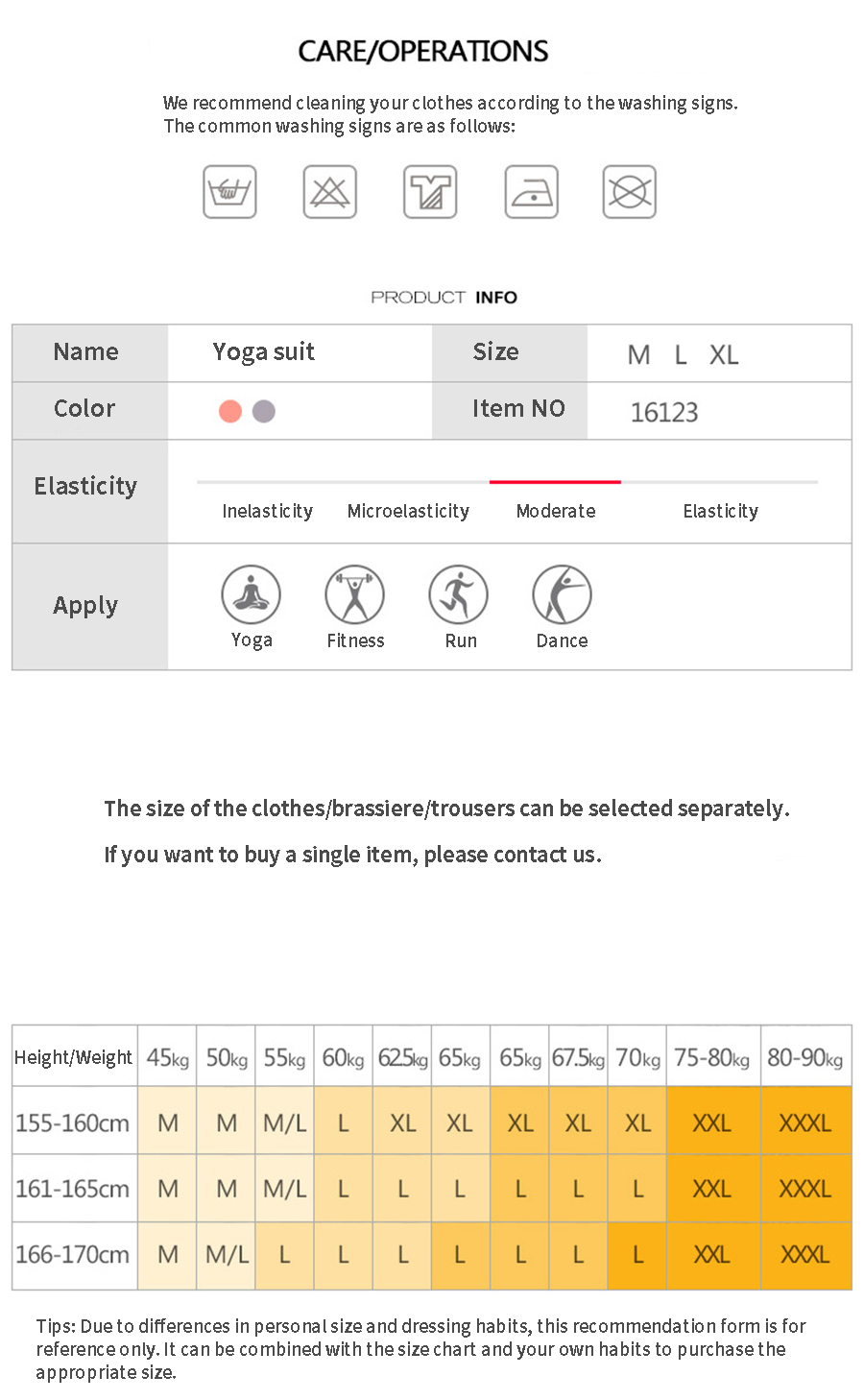This screenshot has height=1400, width=864.
Task: Click the Fitness weightlifting icon
Action: 354,595
